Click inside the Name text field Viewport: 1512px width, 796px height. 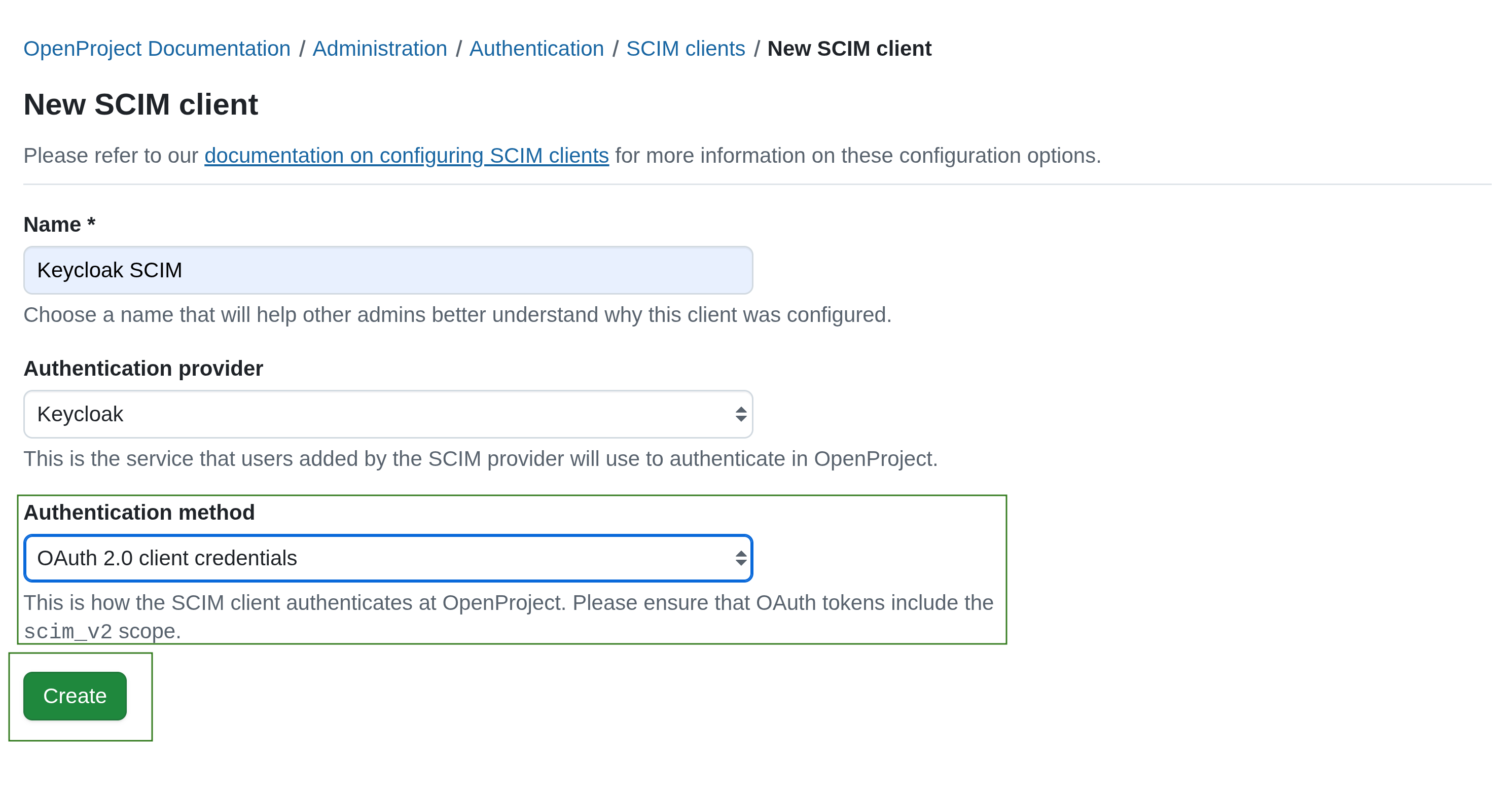pos(387,269)
